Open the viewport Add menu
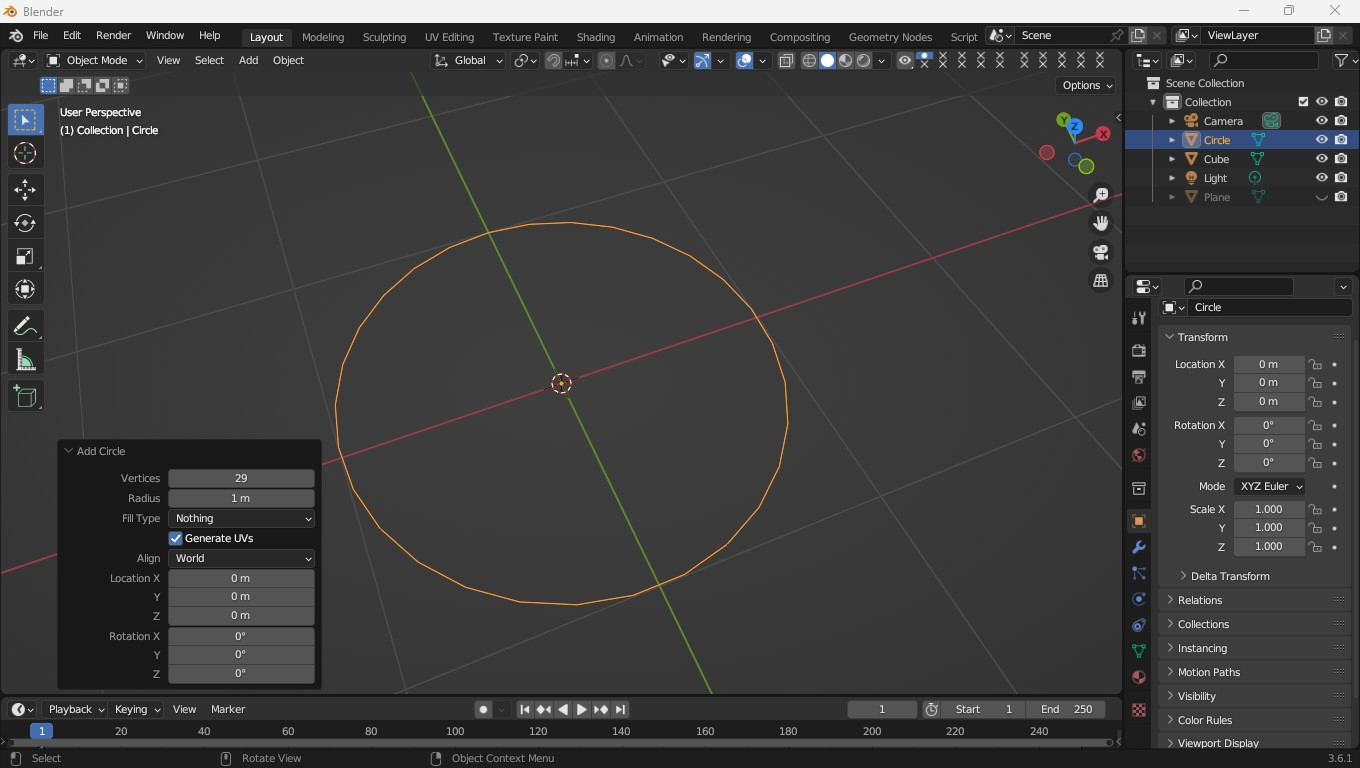The width and height of the screenshot is (1360, 768). pyautogui.click(x=248, y=60)
